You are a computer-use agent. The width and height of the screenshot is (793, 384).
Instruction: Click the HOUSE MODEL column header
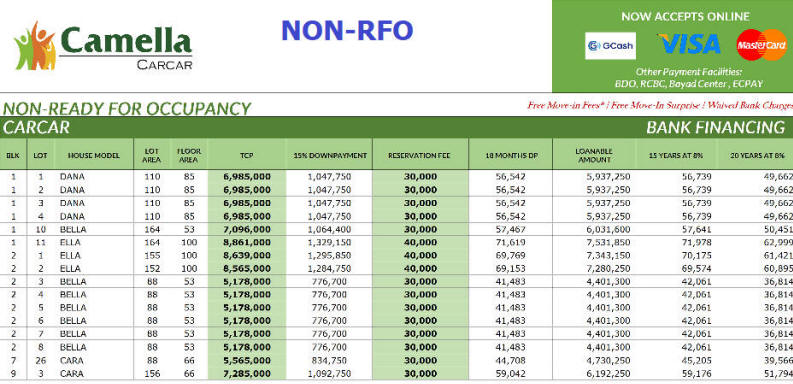94,155
